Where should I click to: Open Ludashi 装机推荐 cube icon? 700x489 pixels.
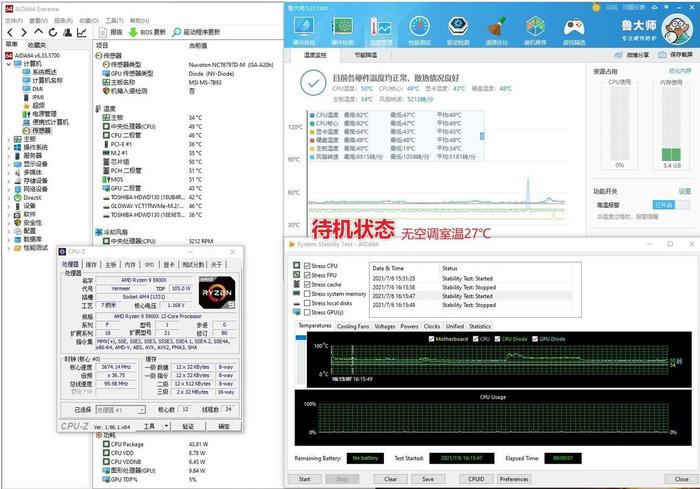click(535, 27)
